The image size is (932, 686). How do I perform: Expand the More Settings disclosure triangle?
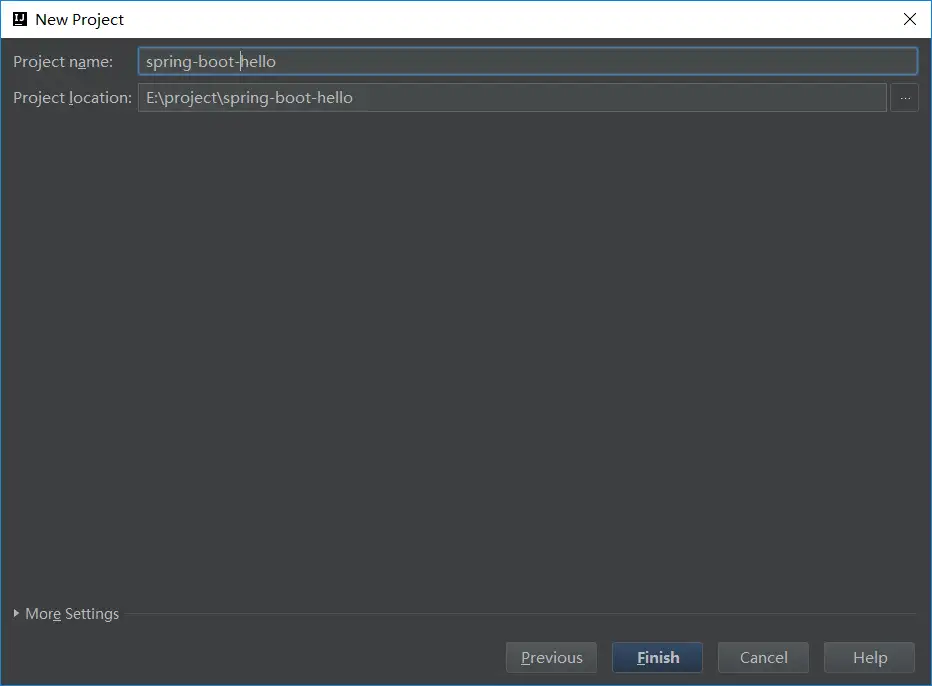(x=16, y=613)
